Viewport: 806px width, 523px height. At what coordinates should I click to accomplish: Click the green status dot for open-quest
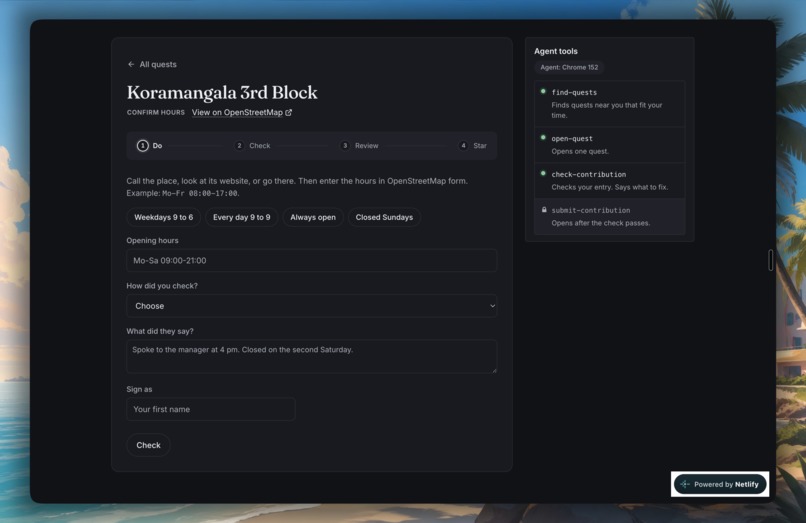pos(543,138)
